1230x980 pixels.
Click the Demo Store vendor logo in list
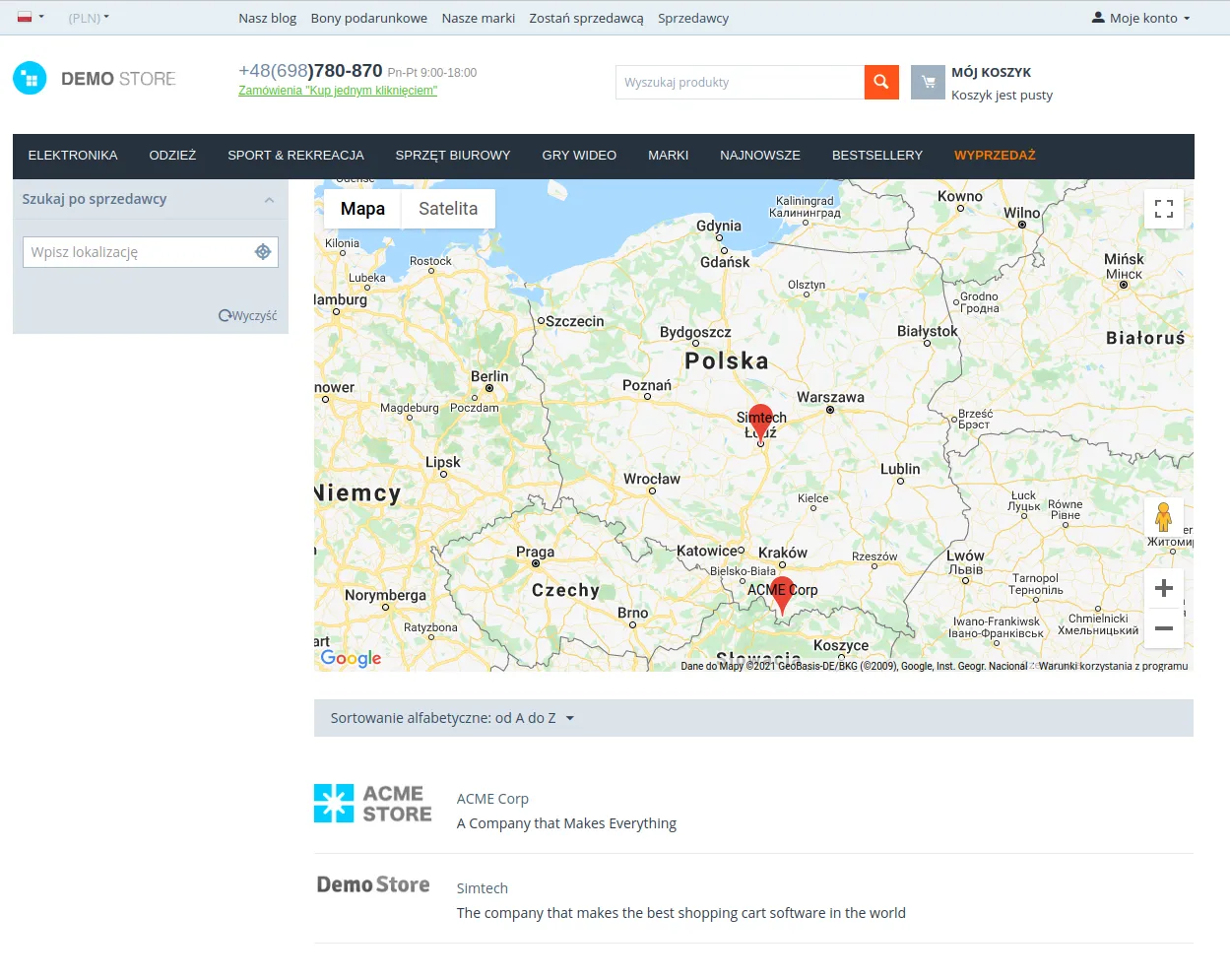click(373, 884)
